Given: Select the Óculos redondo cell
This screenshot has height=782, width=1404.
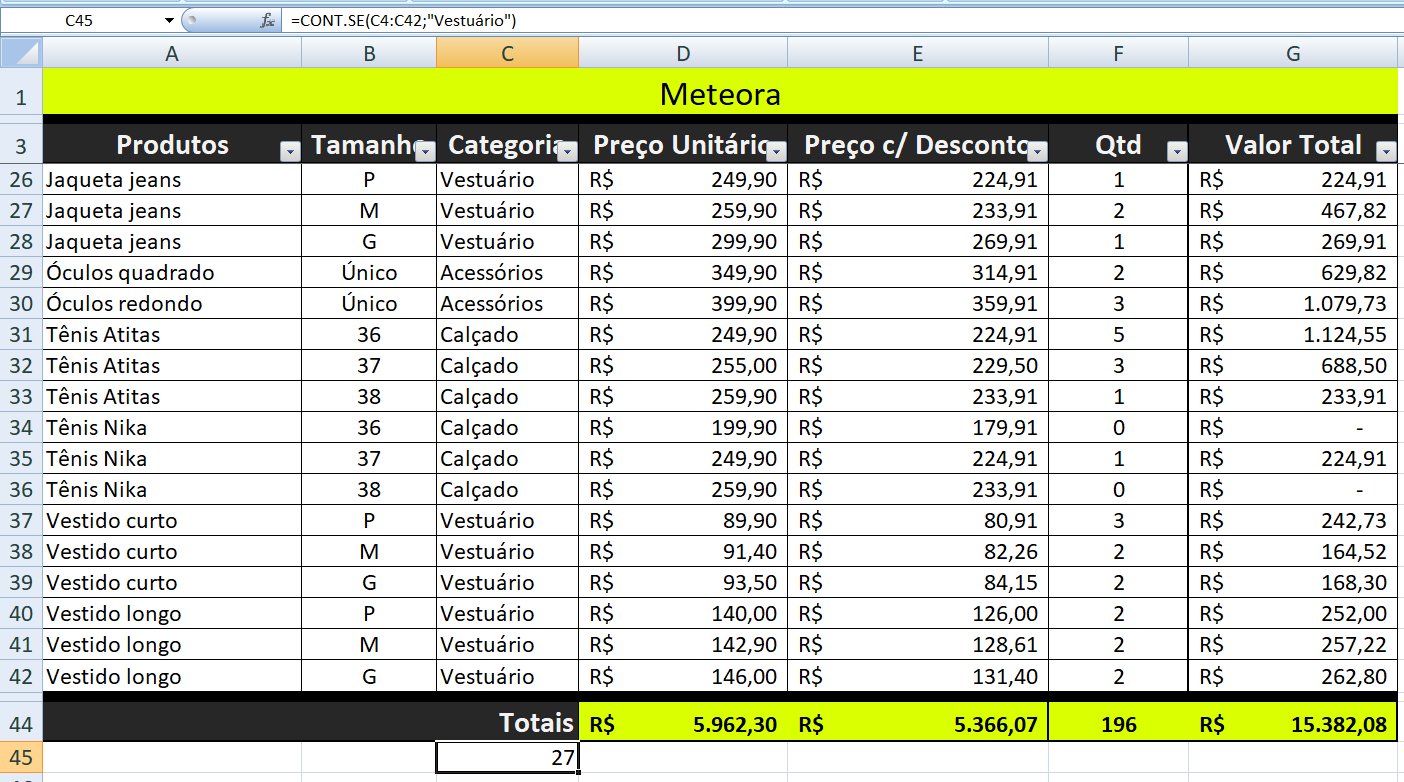Looking at the screenshot, I should click(x=172, y=304).
